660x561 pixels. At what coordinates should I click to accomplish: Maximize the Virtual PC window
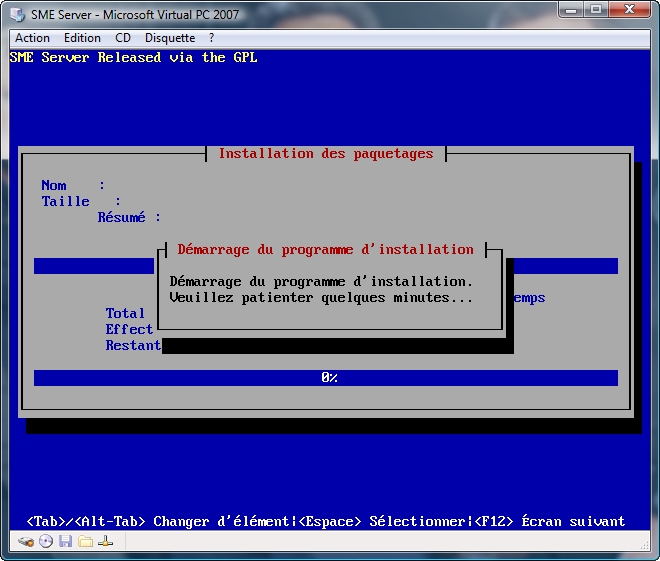[595, 9]
